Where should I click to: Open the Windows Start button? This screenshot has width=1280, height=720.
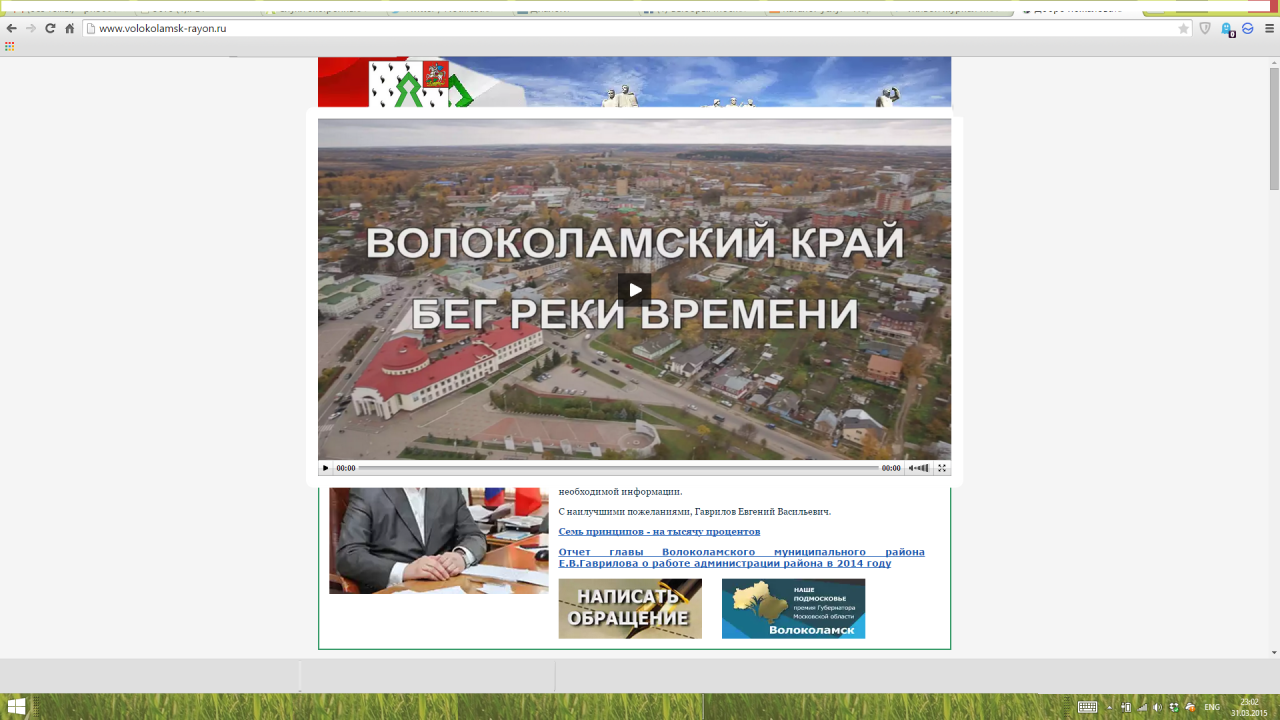[x=16, y=707]
